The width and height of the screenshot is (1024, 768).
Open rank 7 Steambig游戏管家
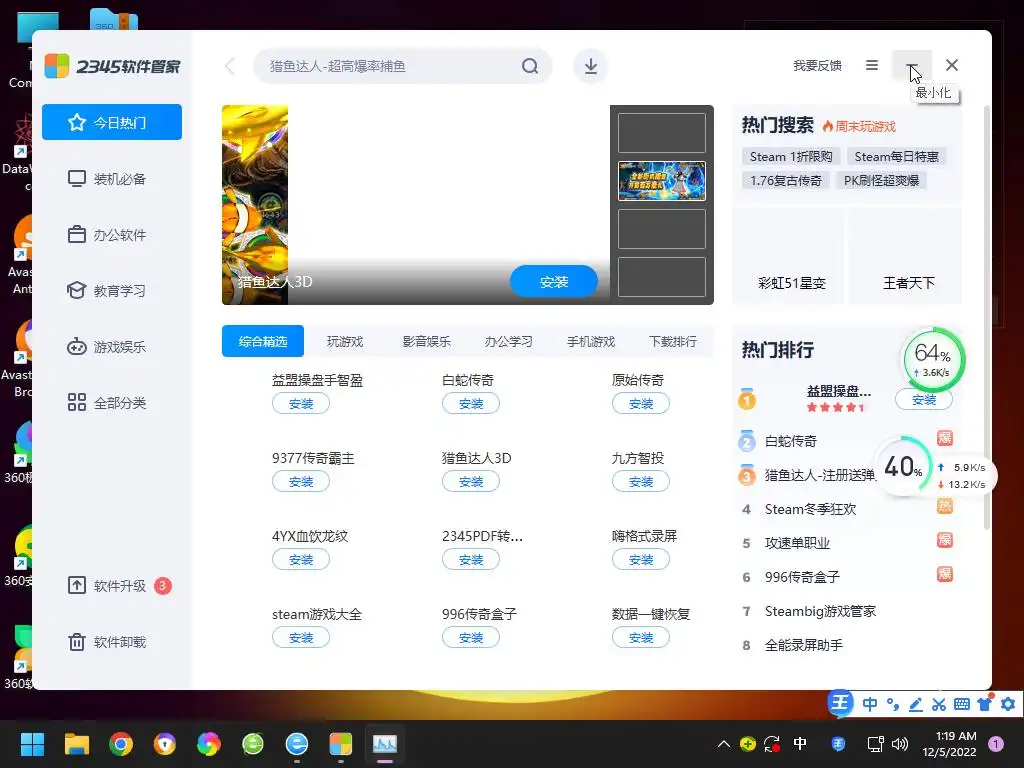[x=820, y=611]
